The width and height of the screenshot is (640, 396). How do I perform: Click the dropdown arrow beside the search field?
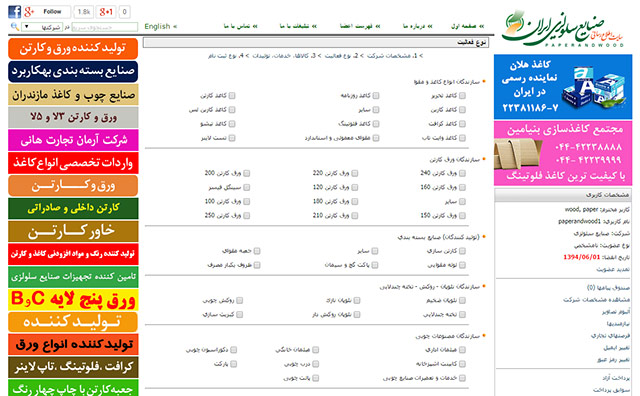pyautogui.click(x=26, y=27)
